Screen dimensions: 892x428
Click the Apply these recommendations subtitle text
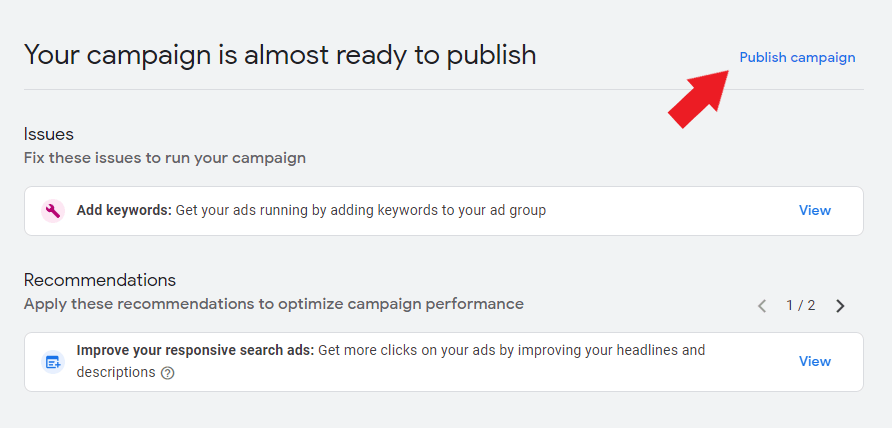point(274,304)
